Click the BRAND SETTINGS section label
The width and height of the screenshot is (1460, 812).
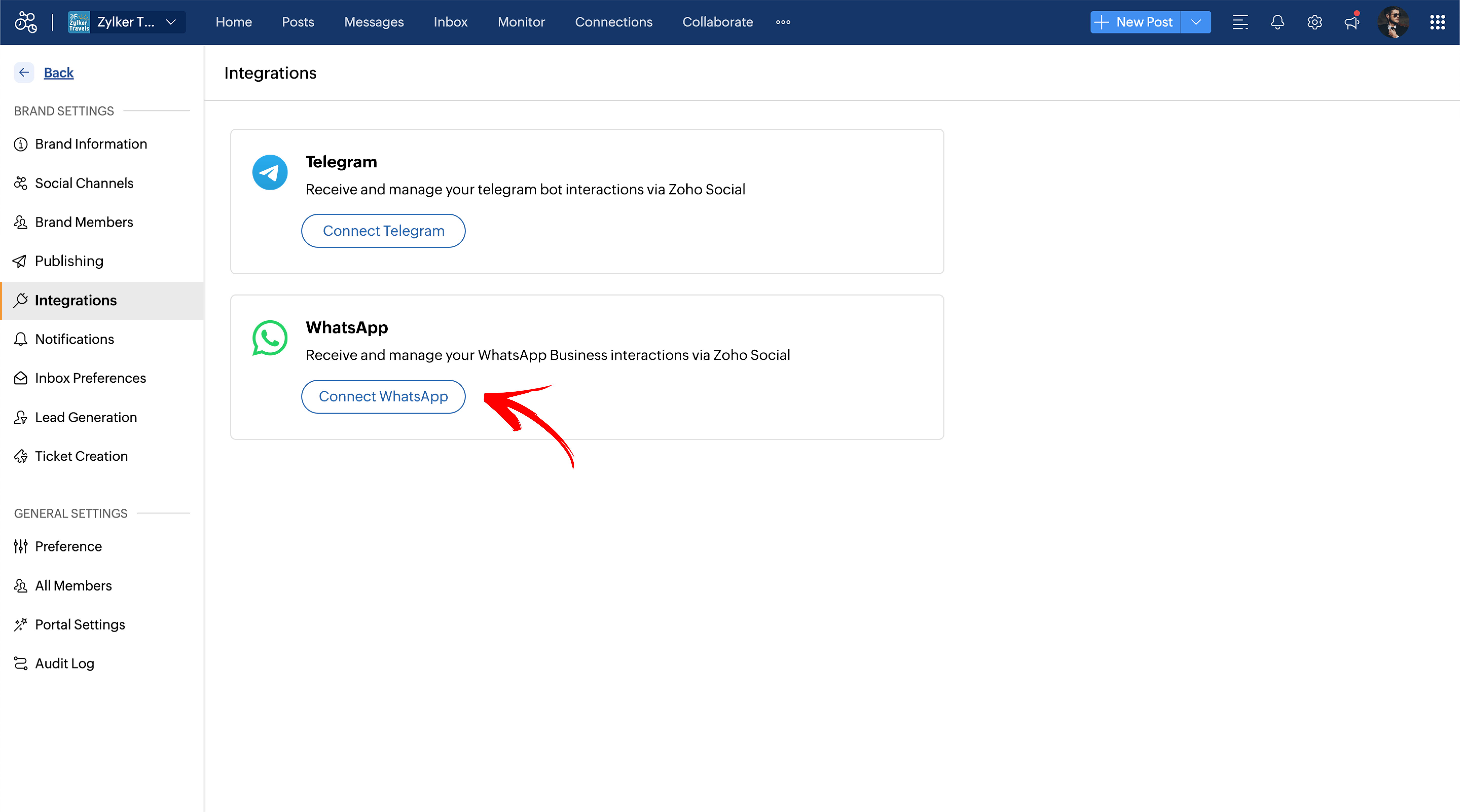64,111
